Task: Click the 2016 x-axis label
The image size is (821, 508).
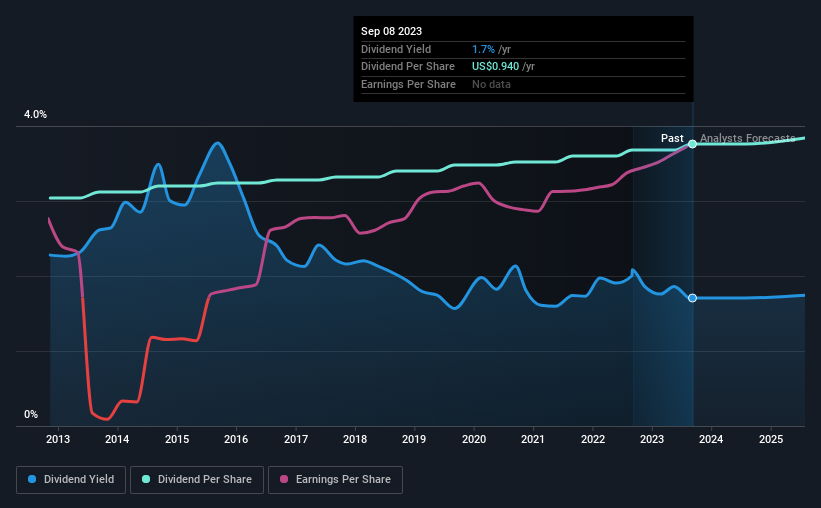Action: click(236, 439)
